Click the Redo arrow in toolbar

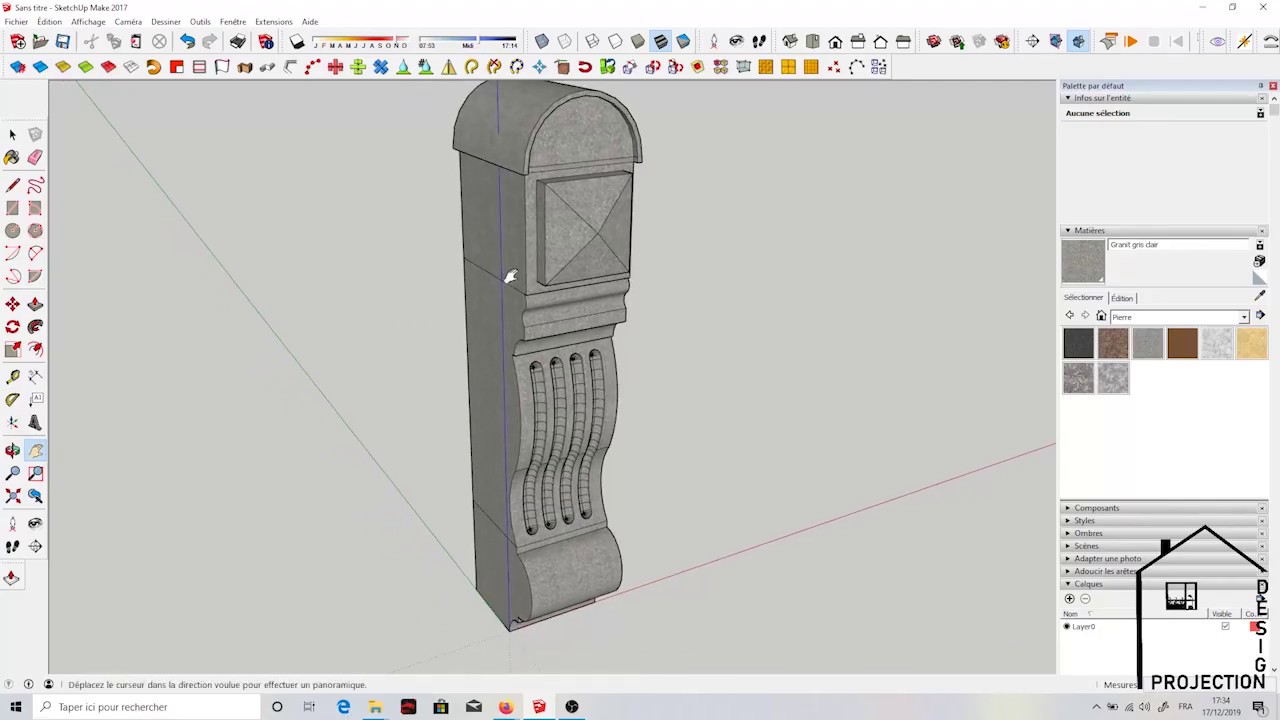click(210, 41)
